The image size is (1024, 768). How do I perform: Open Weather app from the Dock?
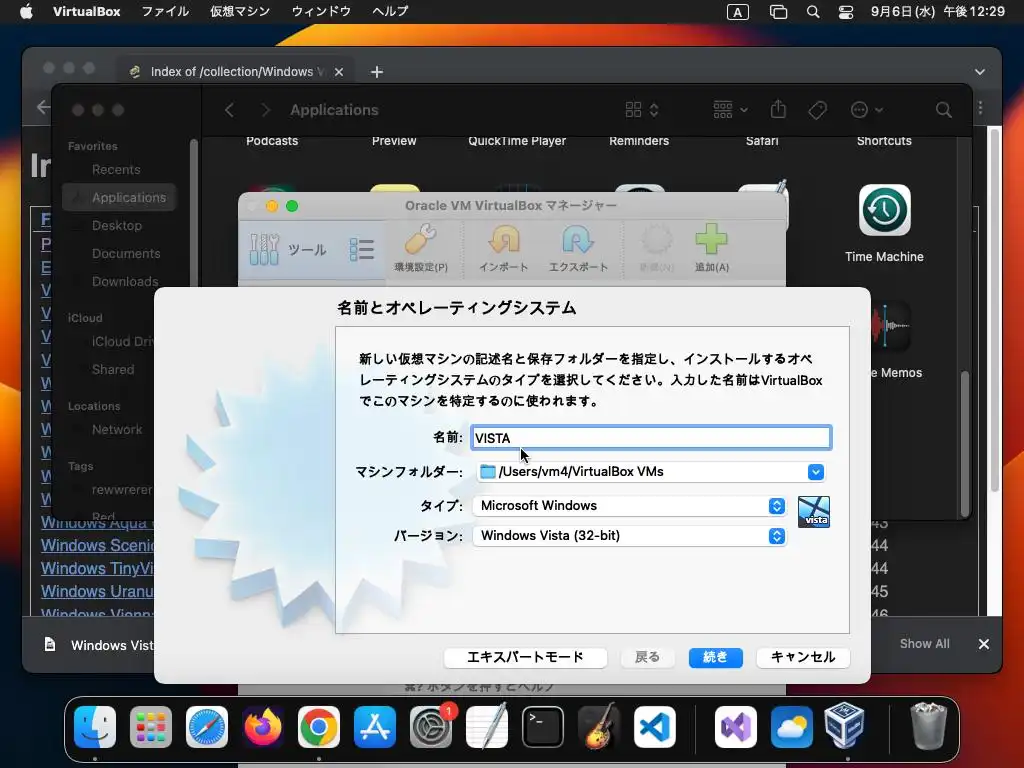click(x=792, y=727)
